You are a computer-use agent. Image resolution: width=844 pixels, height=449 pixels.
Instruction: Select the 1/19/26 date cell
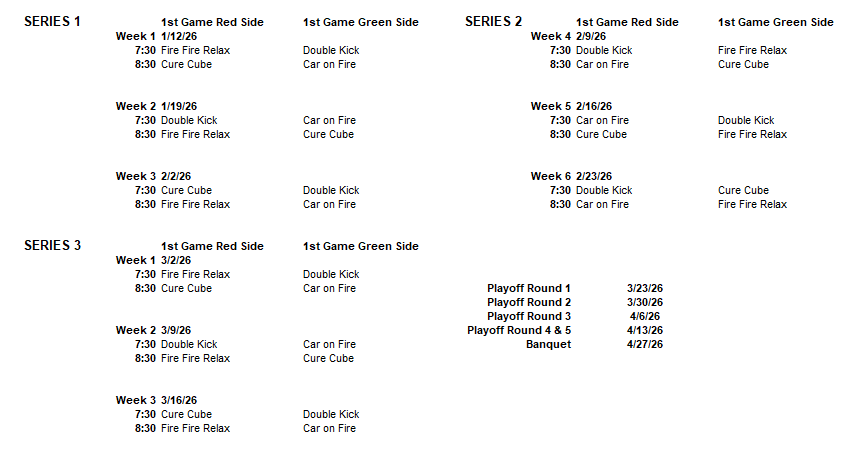pyautogui.click(x=179, y=106)
